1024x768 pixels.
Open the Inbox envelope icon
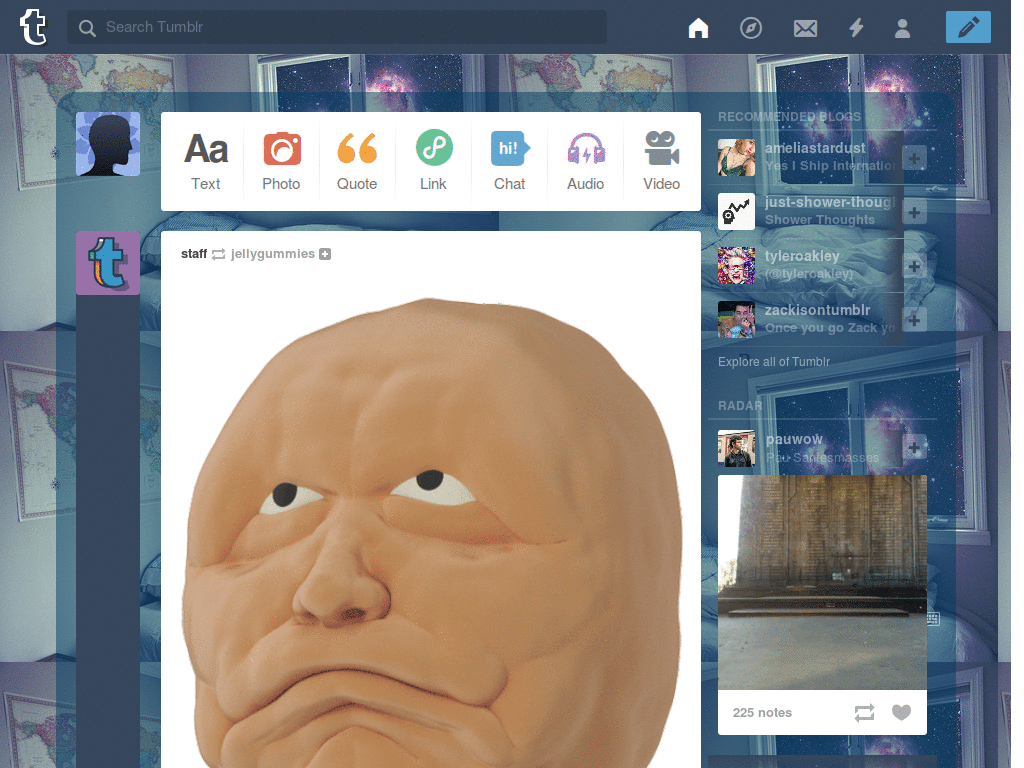click(805, 28)
